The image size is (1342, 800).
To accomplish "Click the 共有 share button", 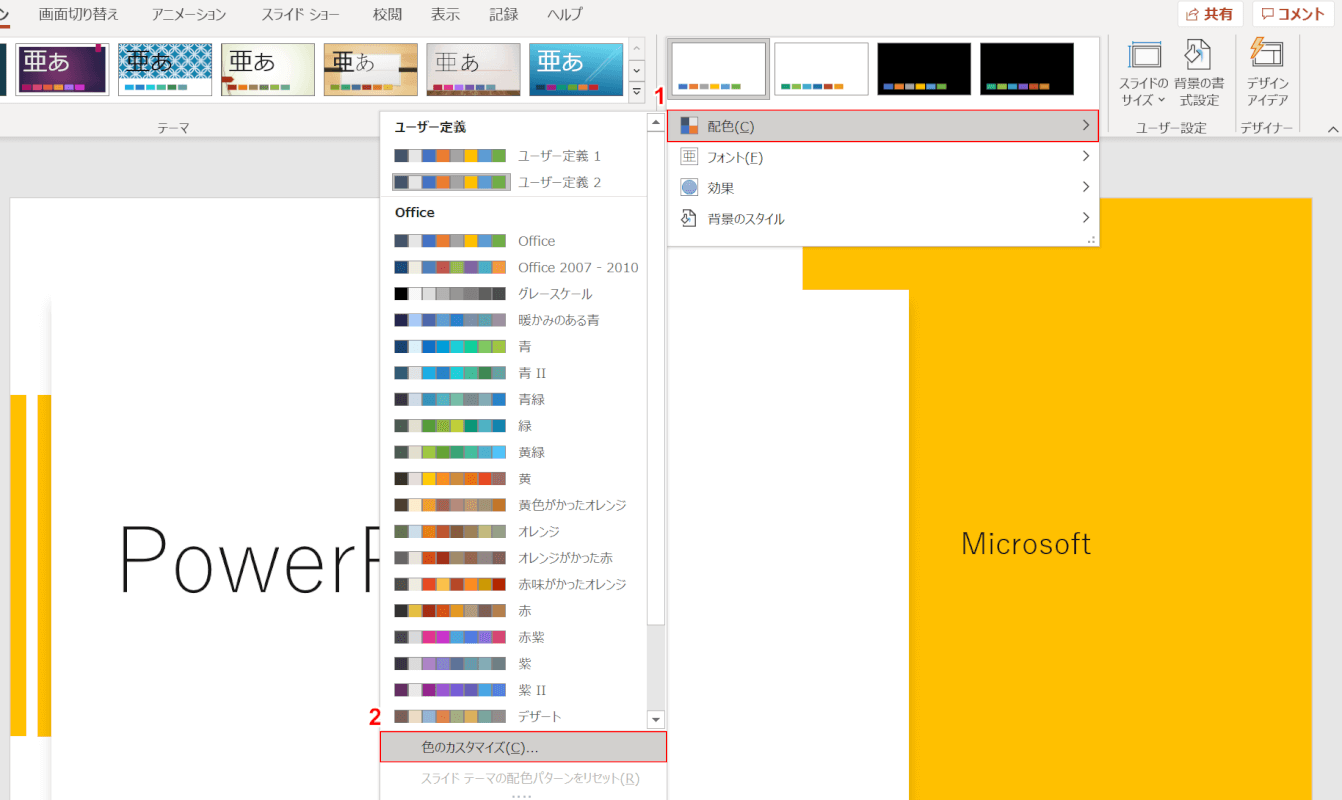I will 1210,14.
